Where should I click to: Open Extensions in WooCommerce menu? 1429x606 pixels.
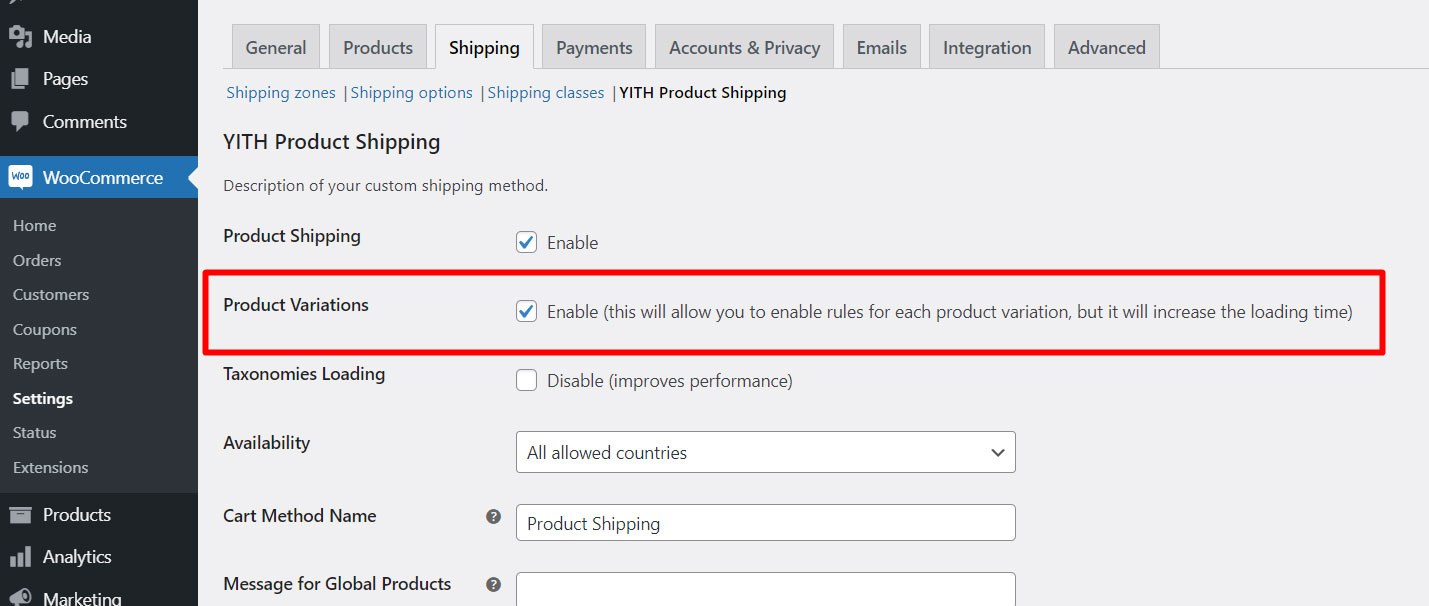pyautogui.click(x=51, y=467)
